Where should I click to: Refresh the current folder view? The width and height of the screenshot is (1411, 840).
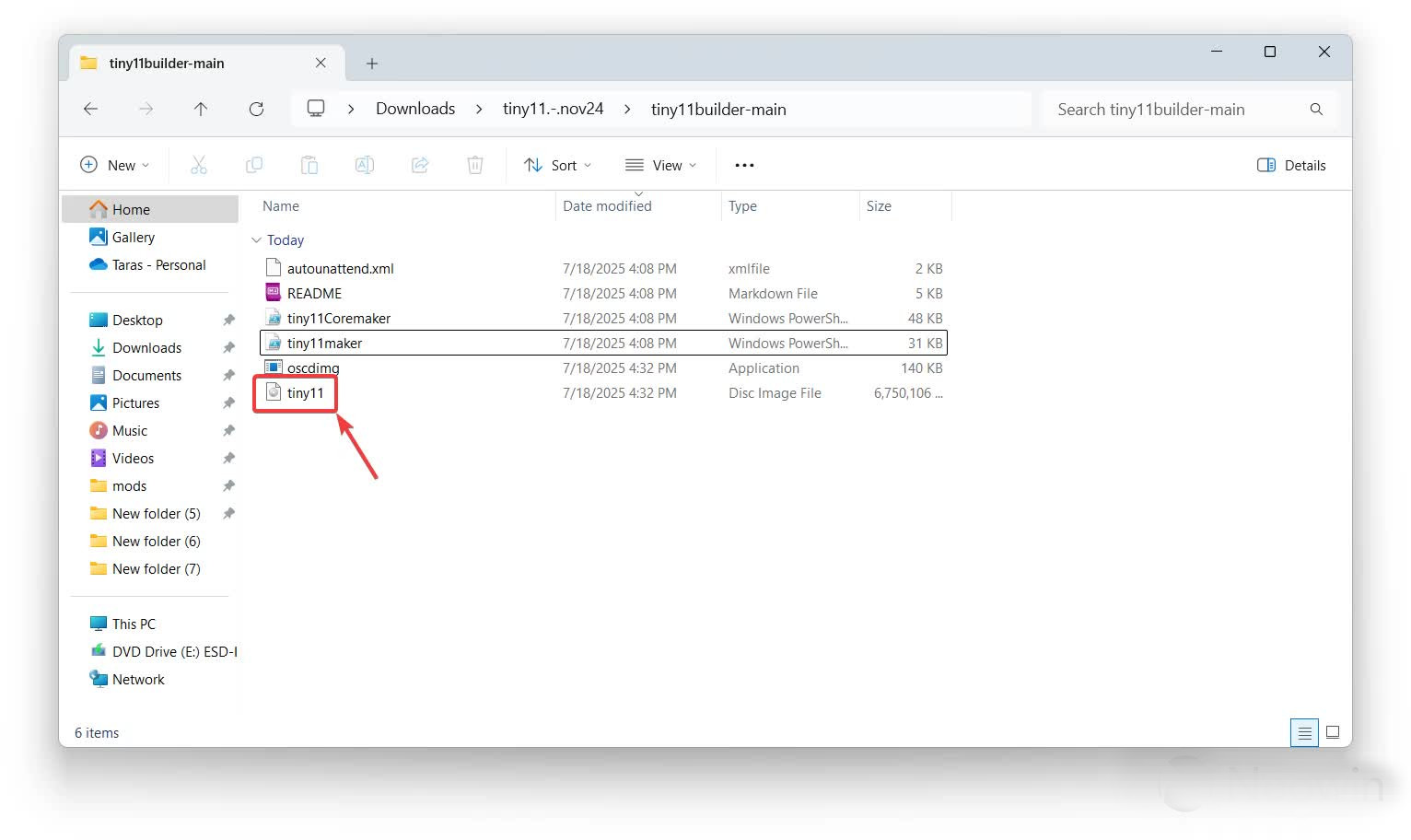tap(256, 109)
